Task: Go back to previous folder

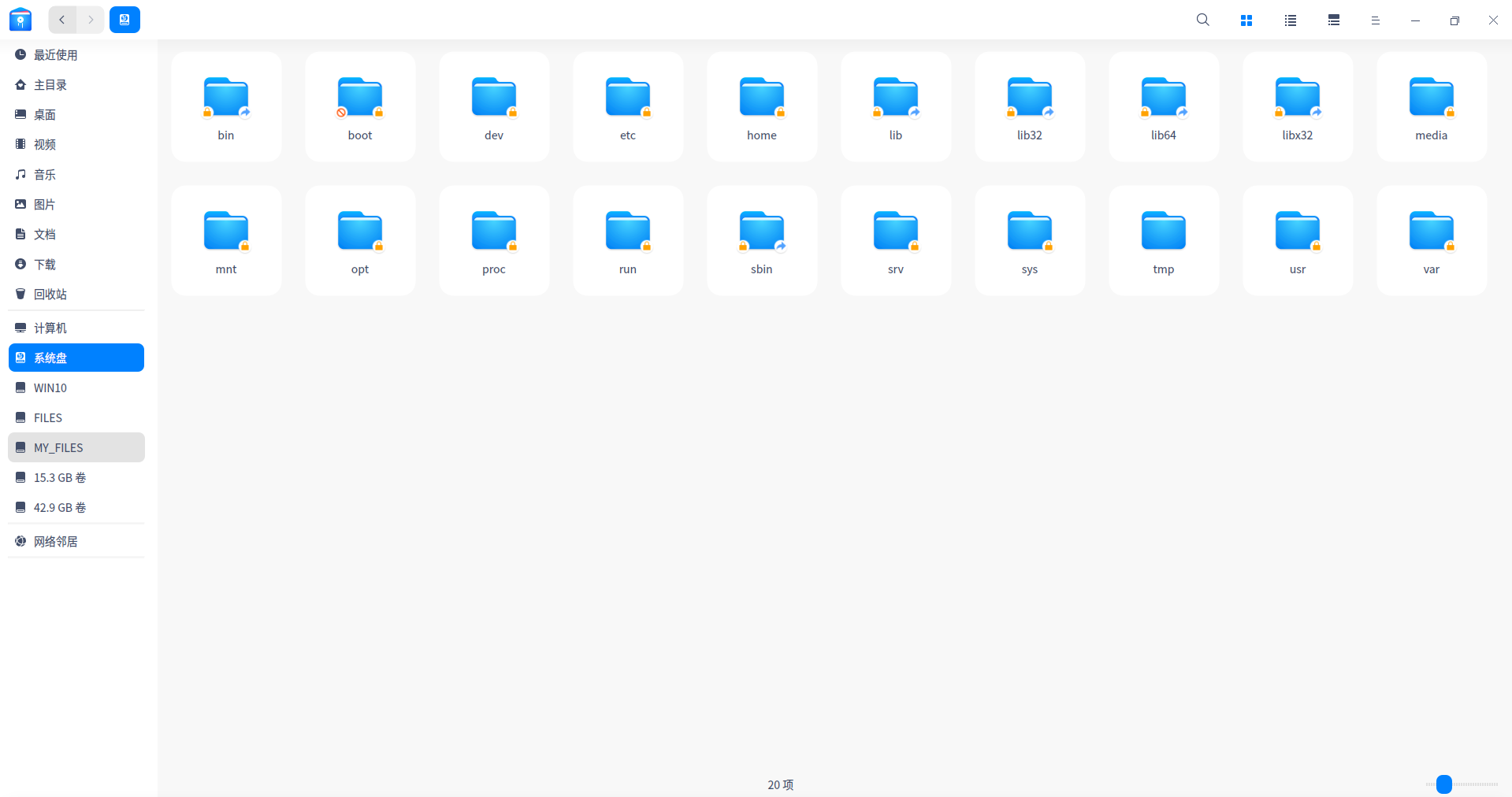Action: pyautogui.click(x=62, y=20)
